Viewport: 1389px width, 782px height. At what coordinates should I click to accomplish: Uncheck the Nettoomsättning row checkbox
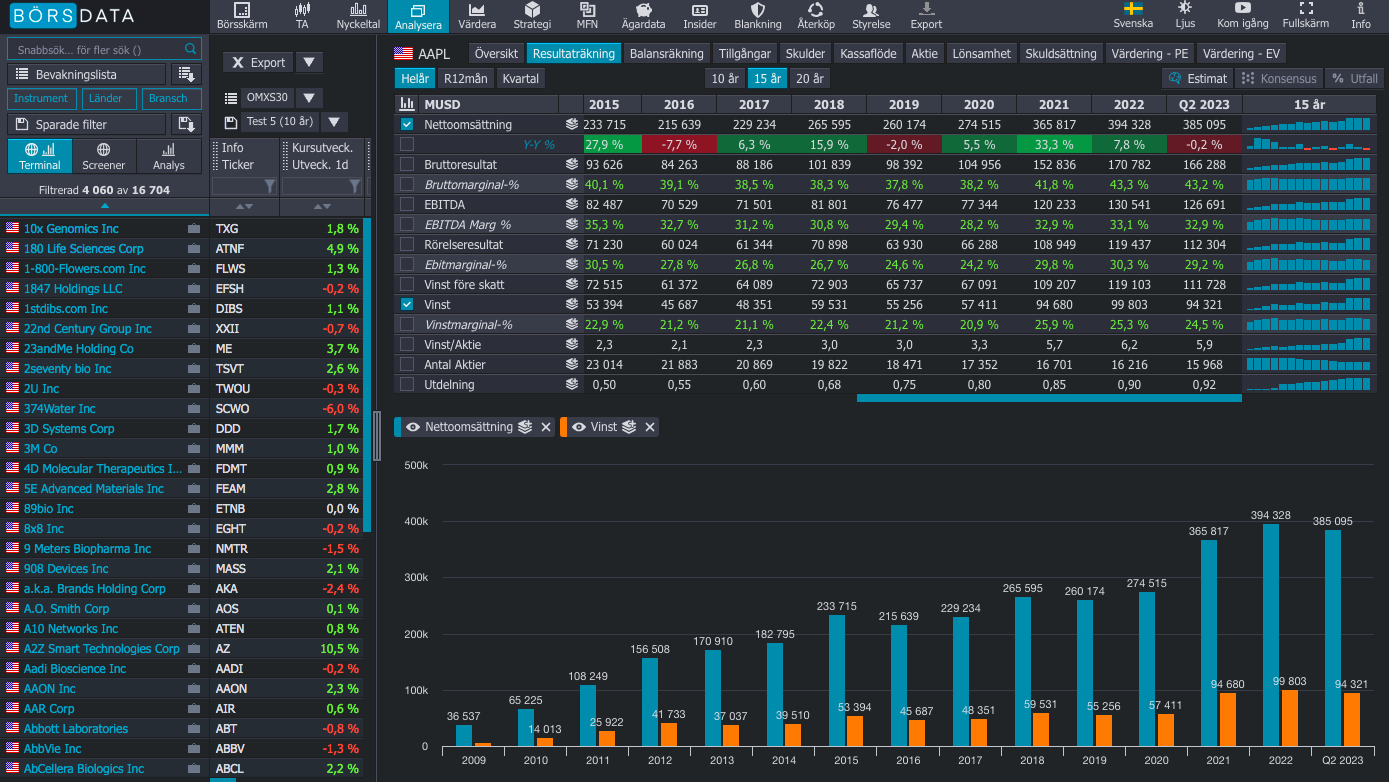pos(407,125)
